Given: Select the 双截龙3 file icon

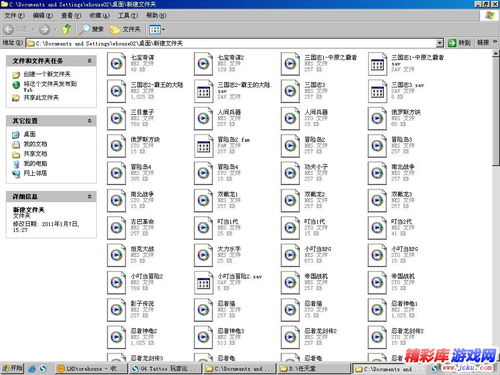Looking at the screenshot, I should click(377, 200).
